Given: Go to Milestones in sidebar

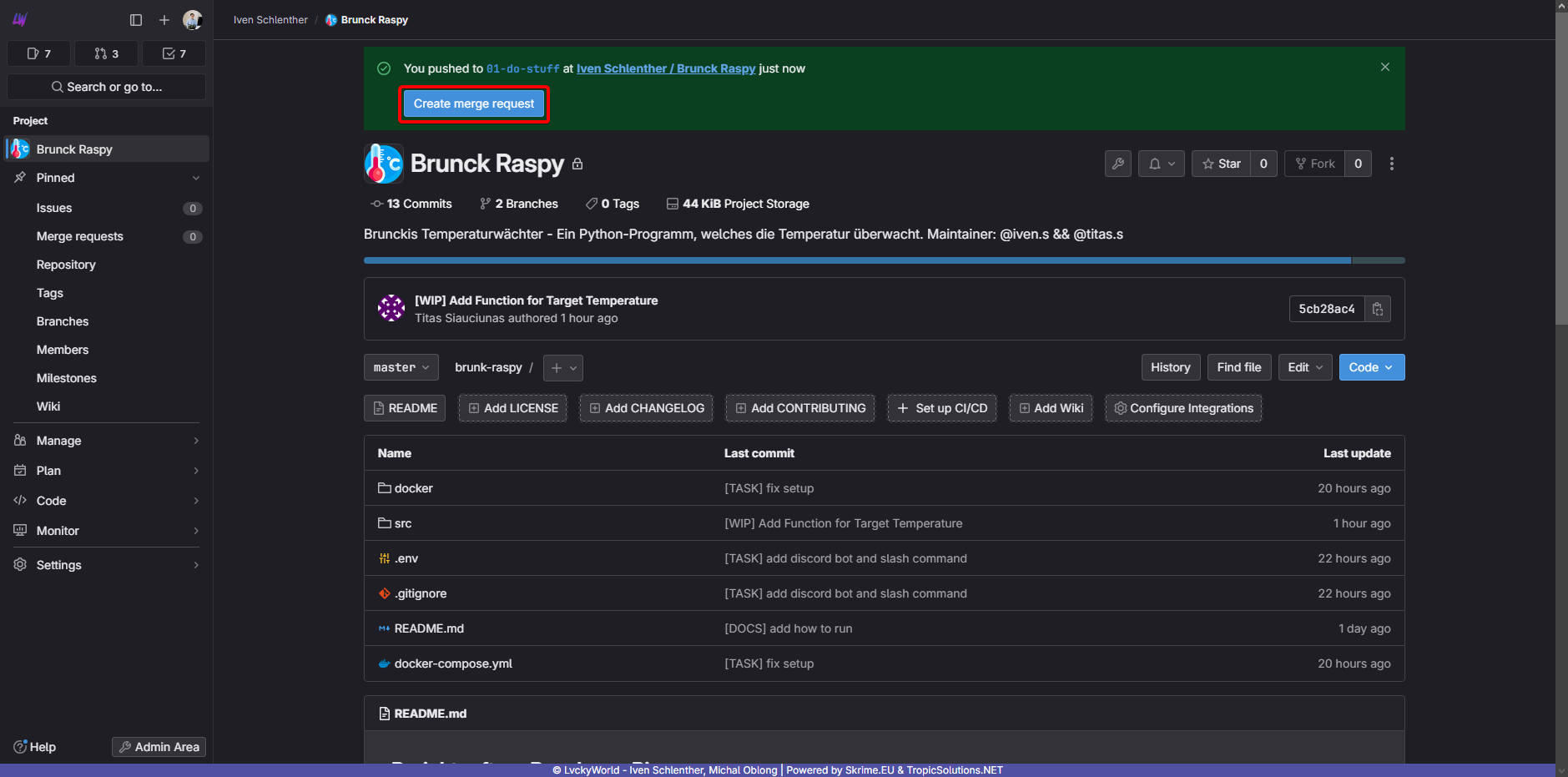Looking at the screenshot, I should click(67, 378).
